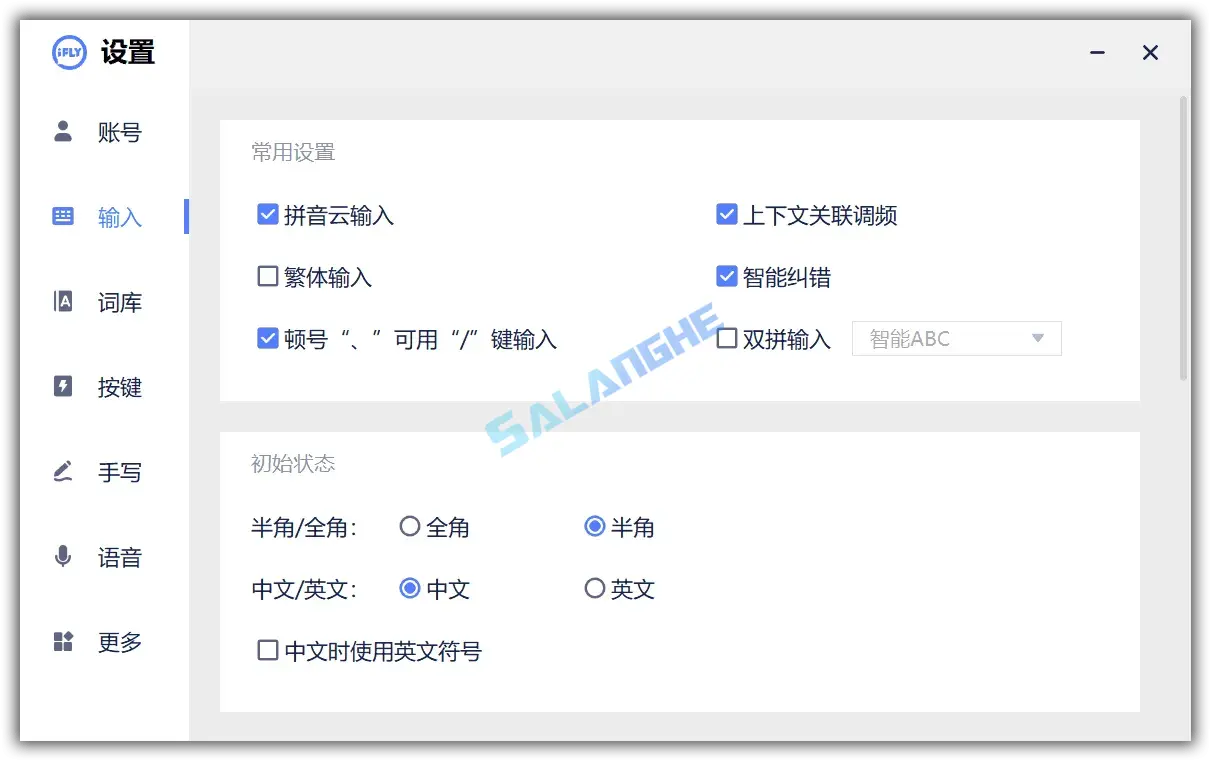Open the 词库 dictionary icon
The image size is (1211, 761).
62,301
